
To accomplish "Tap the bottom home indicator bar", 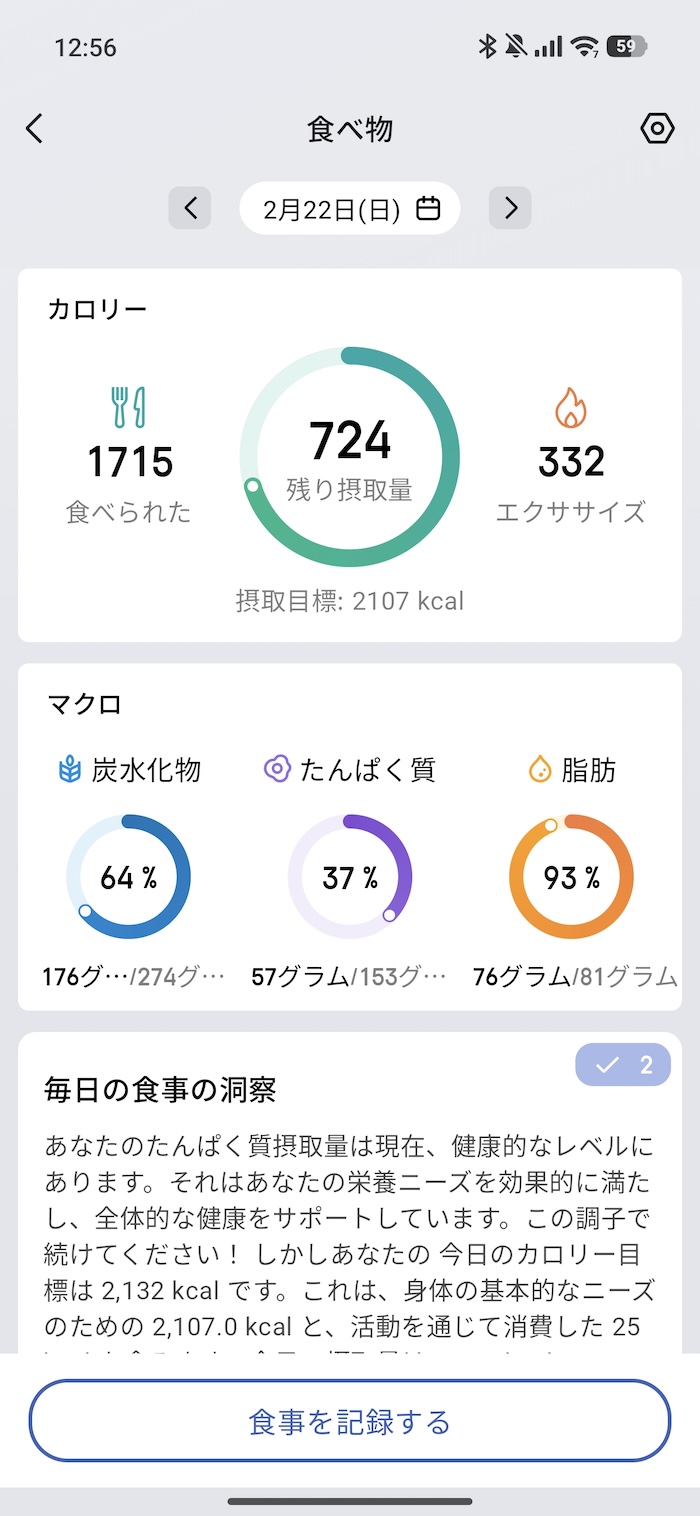I will click(349, 1500).
